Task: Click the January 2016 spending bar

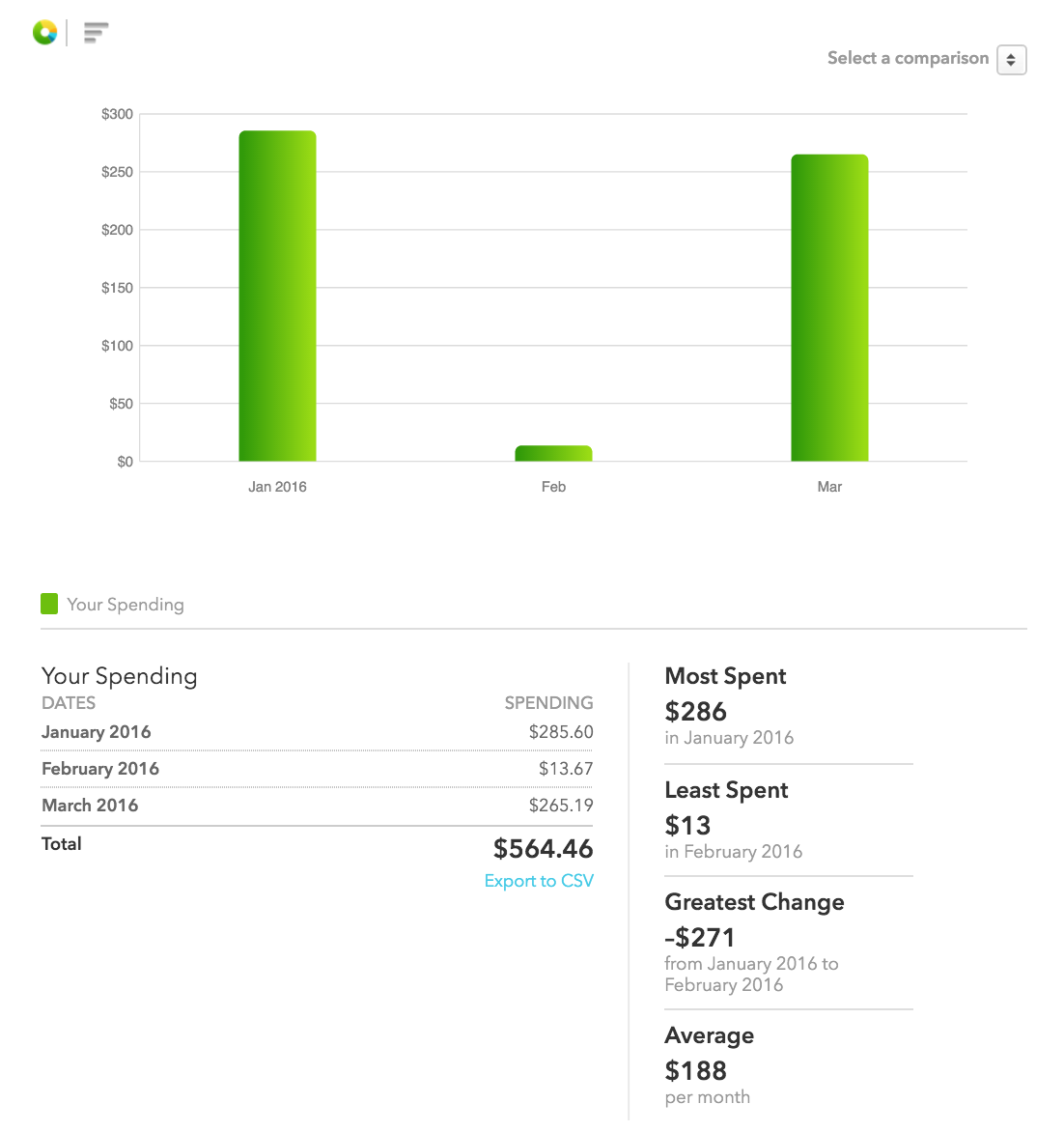Action: (x=277, y=296)
